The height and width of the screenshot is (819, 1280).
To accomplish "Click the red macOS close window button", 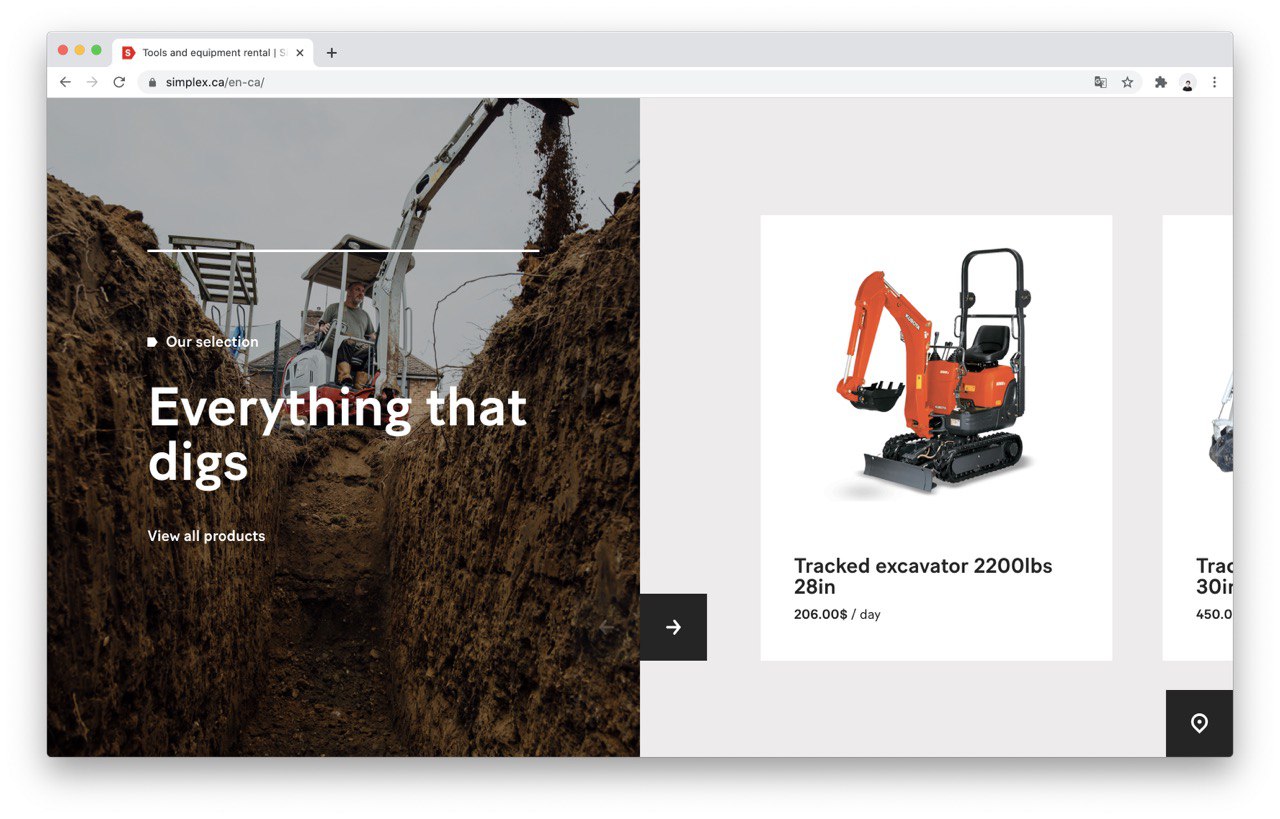I will point(63,50).
